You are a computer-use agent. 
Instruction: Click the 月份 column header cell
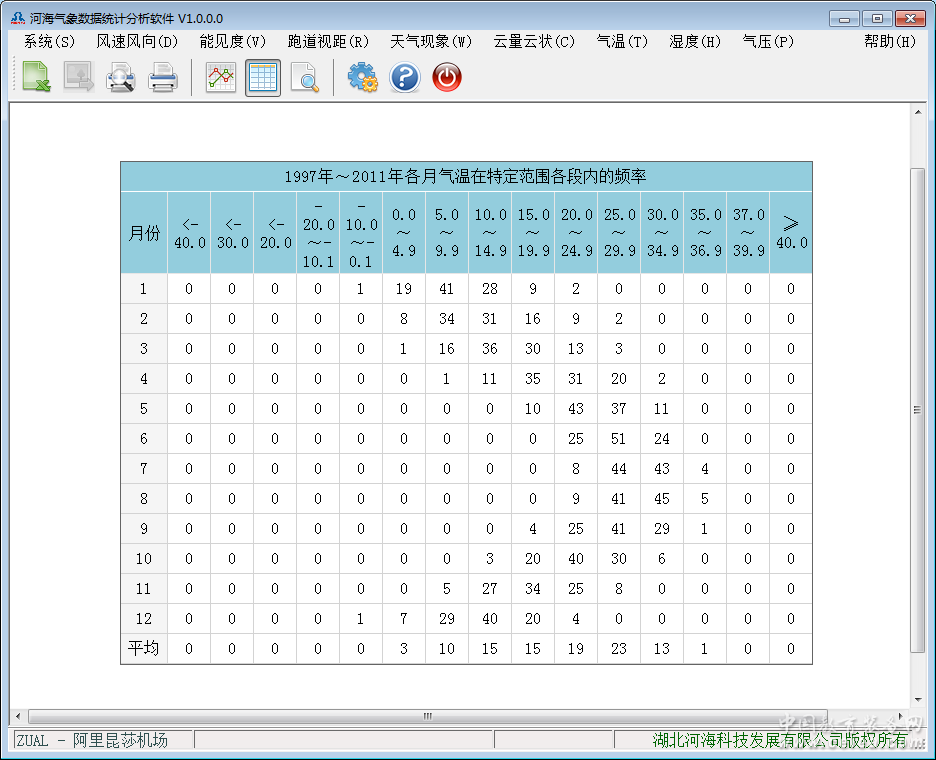tap(144, 233)
